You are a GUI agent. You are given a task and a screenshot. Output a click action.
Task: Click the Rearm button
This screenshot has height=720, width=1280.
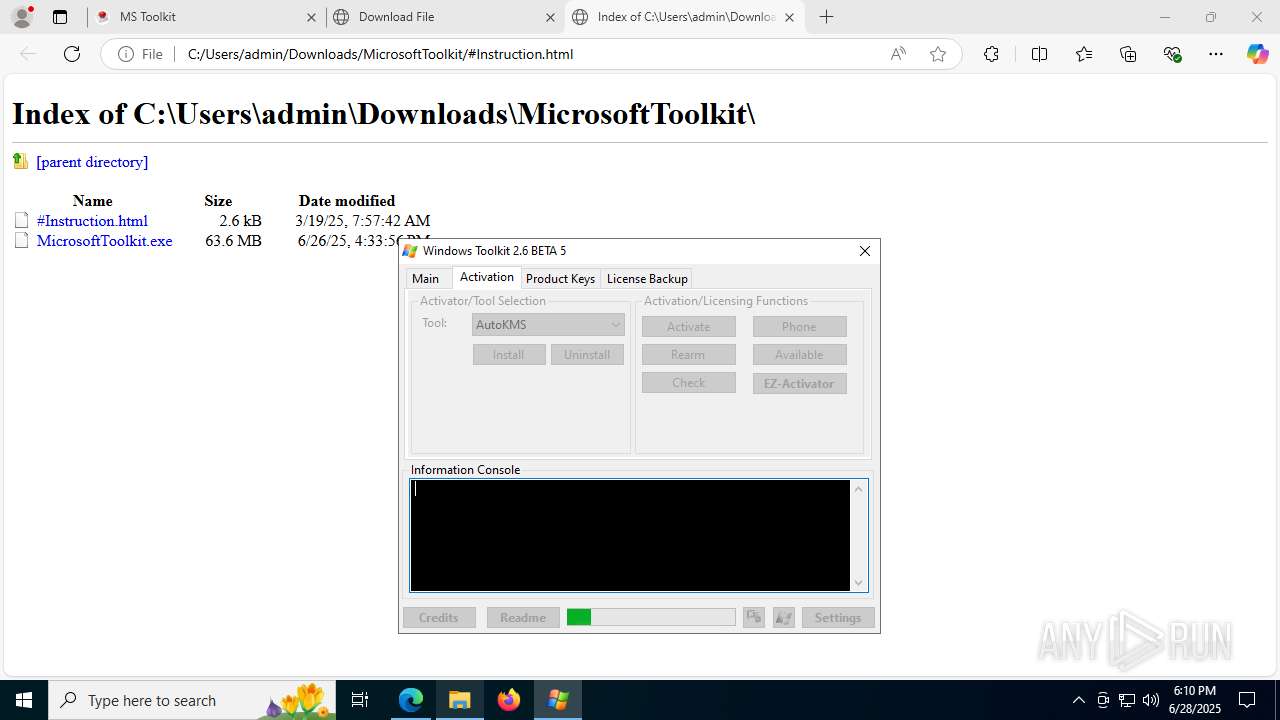click(689, 355)
